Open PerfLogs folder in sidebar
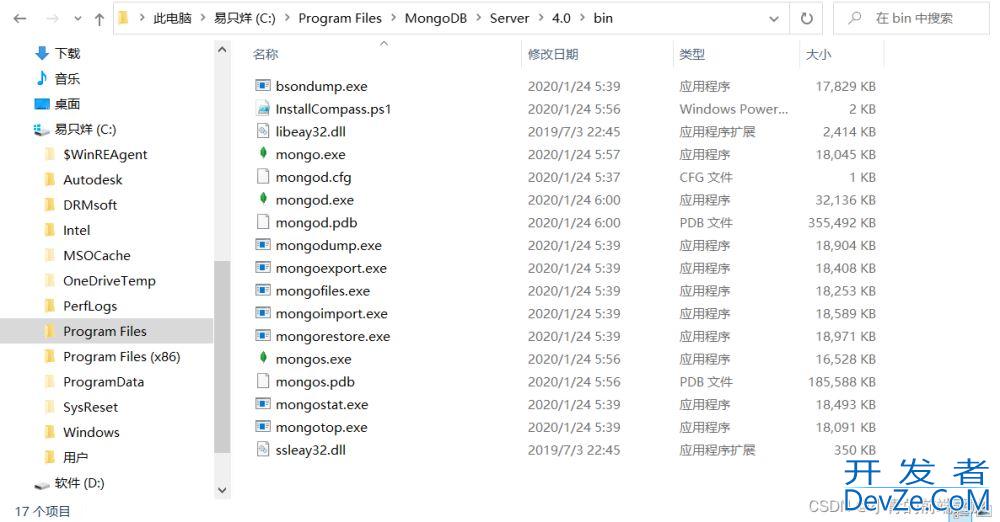 90,306
